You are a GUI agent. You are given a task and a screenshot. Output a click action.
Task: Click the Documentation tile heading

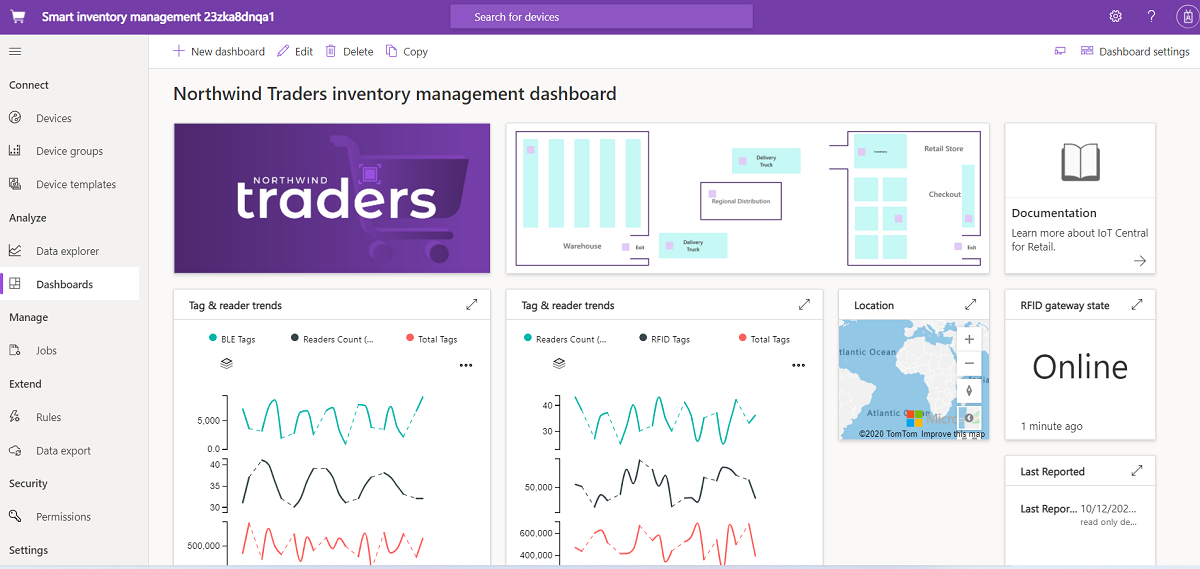(x=1054, y=213)
